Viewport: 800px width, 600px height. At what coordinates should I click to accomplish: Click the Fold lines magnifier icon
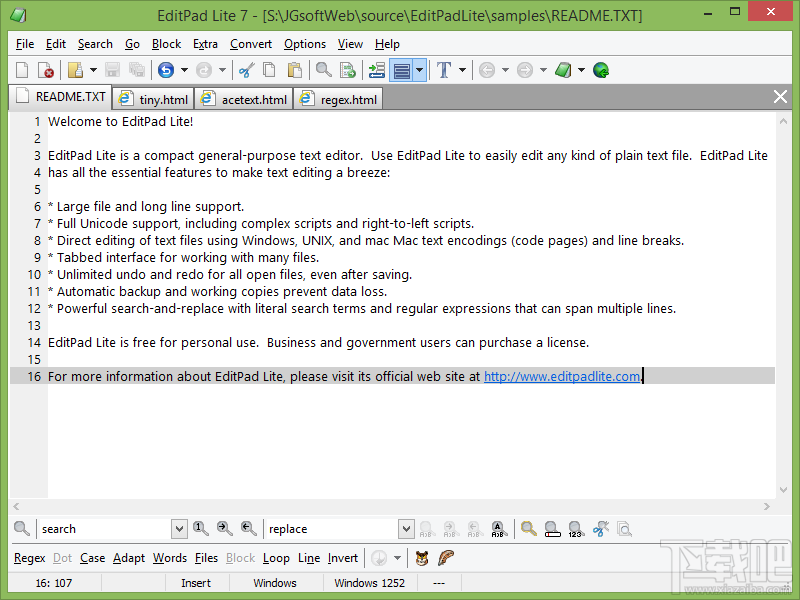coord(552,529)
